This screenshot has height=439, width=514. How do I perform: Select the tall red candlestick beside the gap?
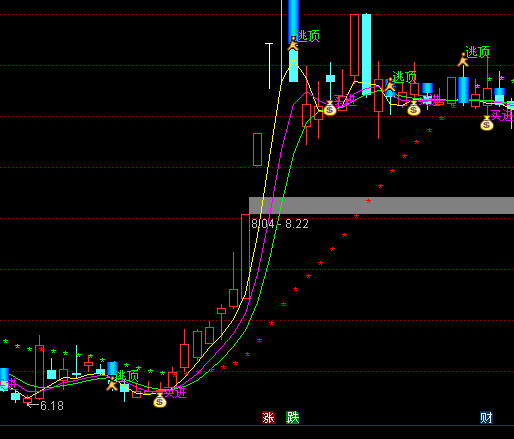[245, 256]
